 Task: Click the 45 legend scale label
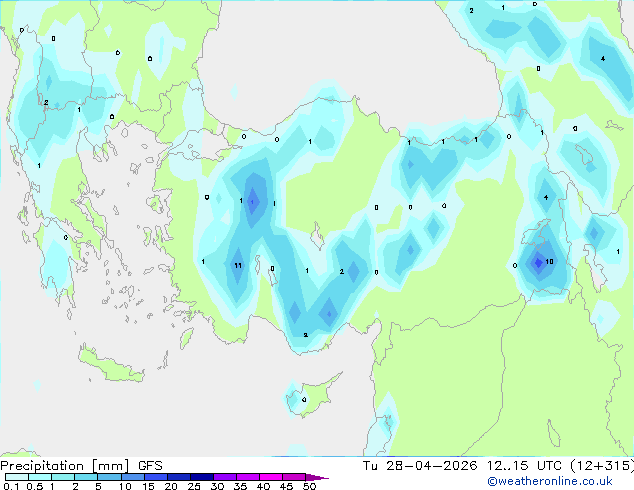coord(286,486)
